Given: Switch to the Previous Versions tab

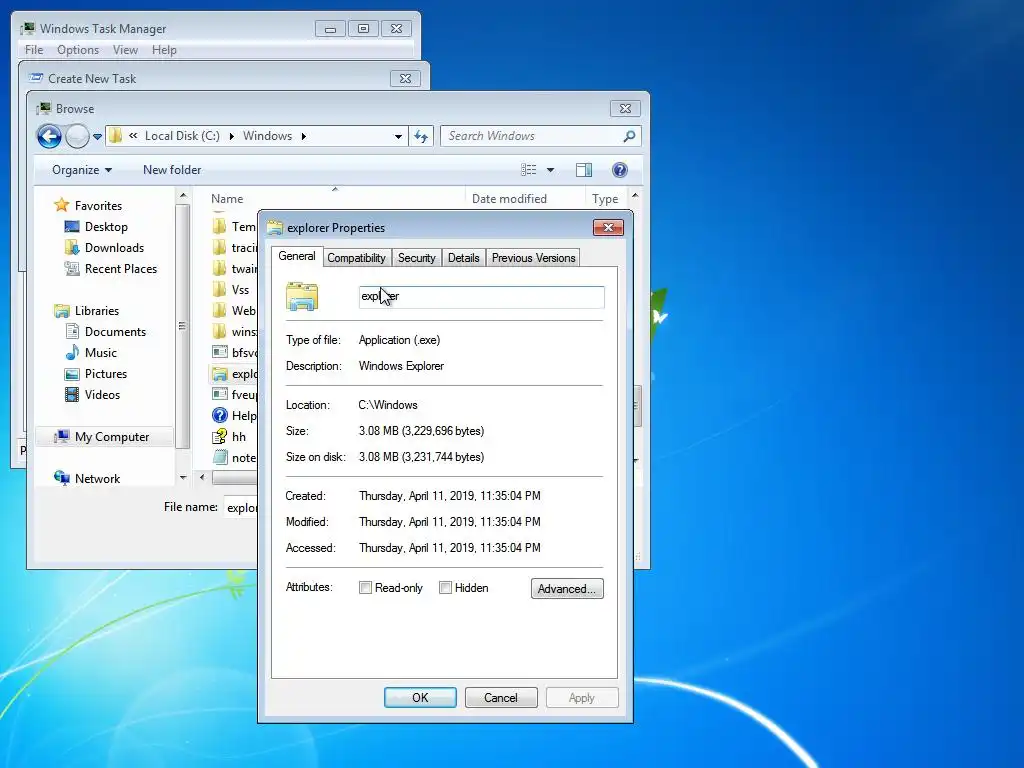Looking at the screenshot, I should (534, 258).
